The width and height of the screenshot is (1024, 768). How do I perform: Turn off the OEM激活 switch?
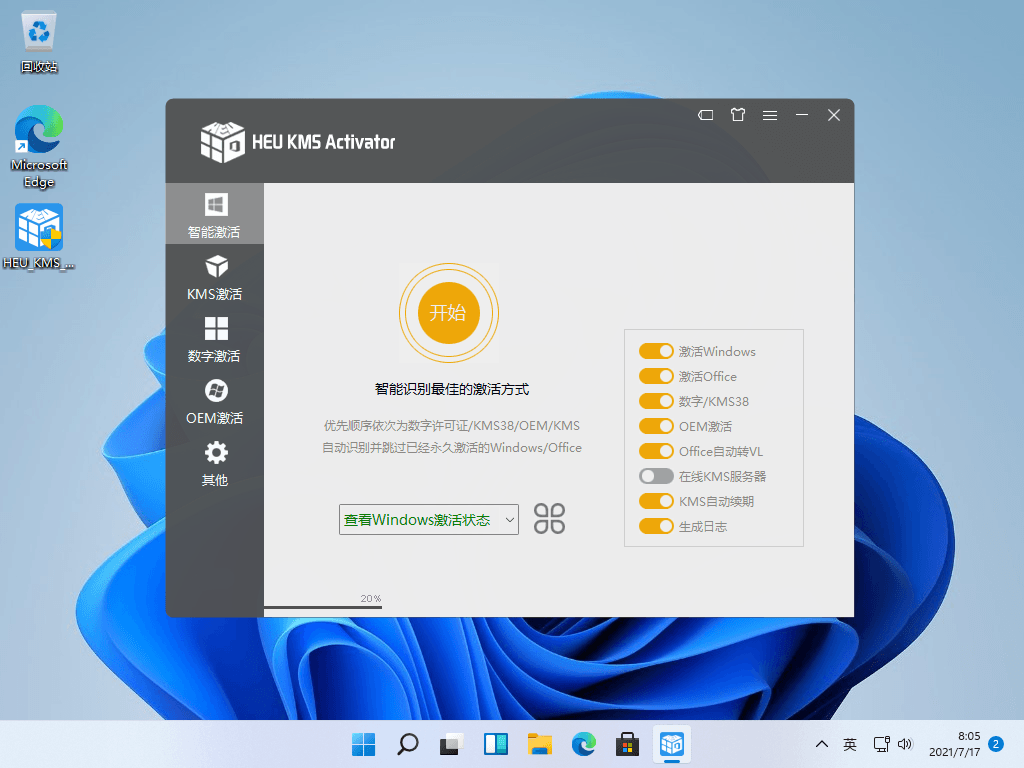pyautogui.click(x=656, y=426)
